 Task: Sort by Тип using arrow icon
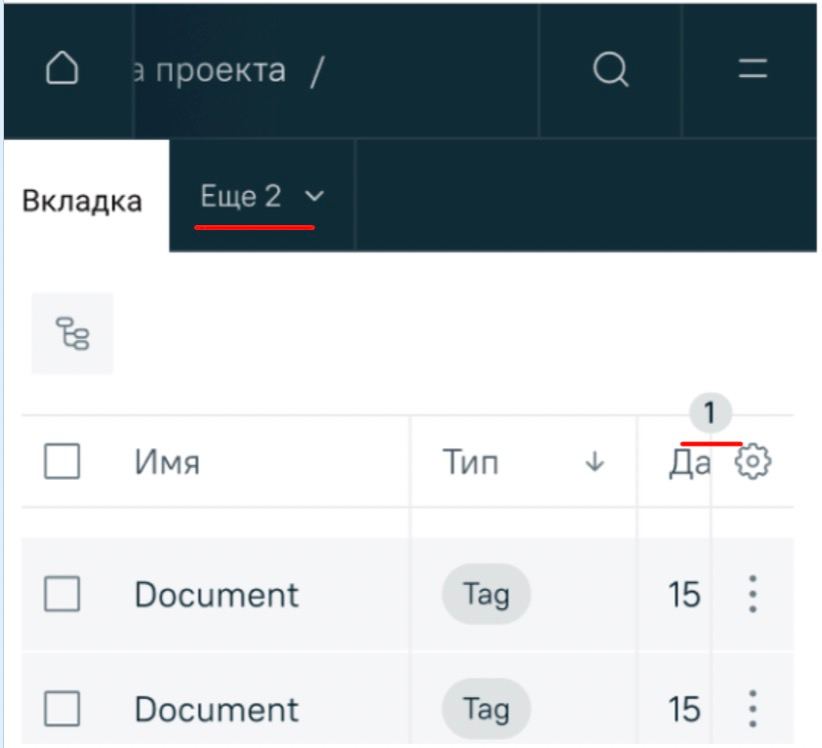(595, 462)
